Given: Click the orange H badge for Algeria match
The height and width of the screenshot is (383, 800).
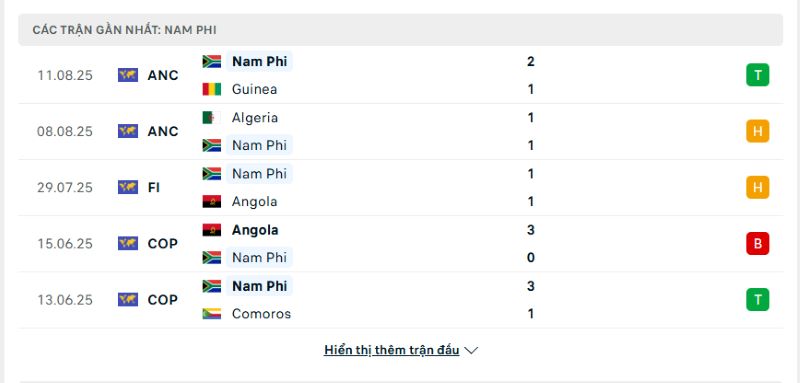Looking at the screenshot, I should click(758, 131).
